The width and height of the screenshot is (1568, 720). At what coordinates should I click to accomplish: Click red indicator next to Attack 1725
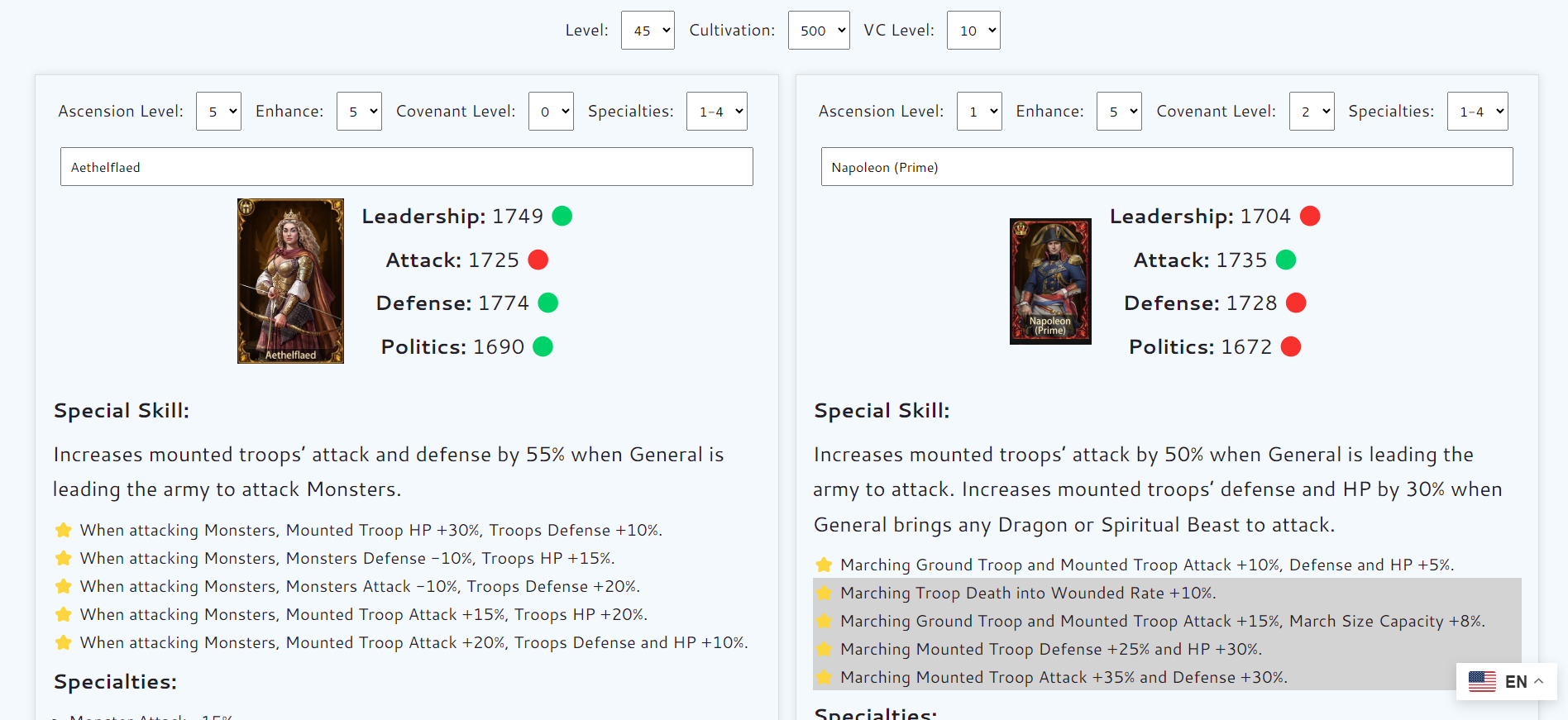[538, 260]
